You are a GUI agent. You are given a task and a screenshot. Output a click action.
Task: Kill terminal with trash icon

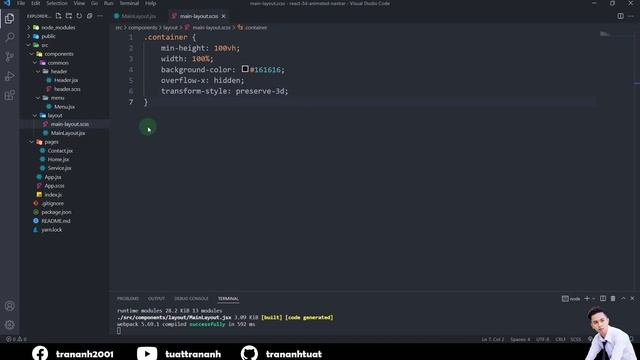pyautogui.click(x=613, y=299)
